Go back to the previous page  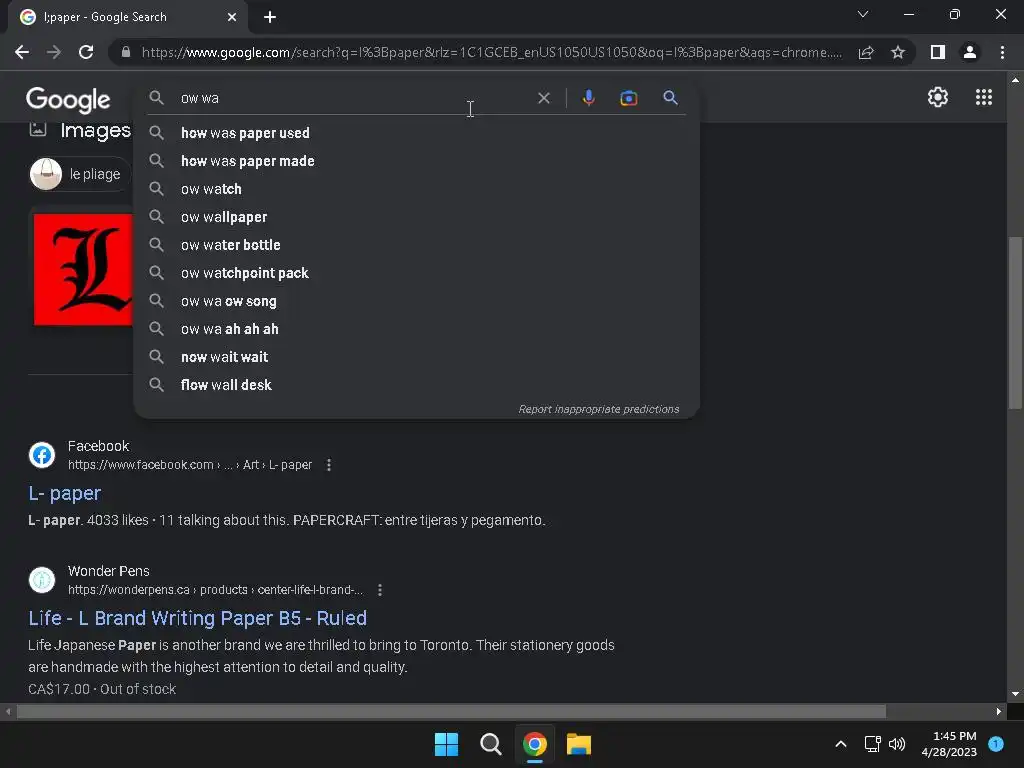pyautogui.click(x=22, y=52)
